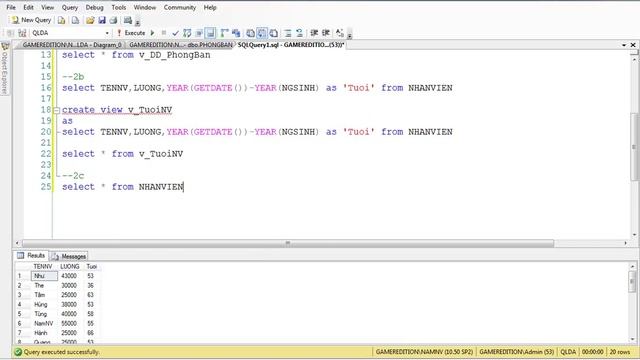Click the Database Engine Query icon
The height and width of the screenshot is (360, 640).
(x=61, y=20)
